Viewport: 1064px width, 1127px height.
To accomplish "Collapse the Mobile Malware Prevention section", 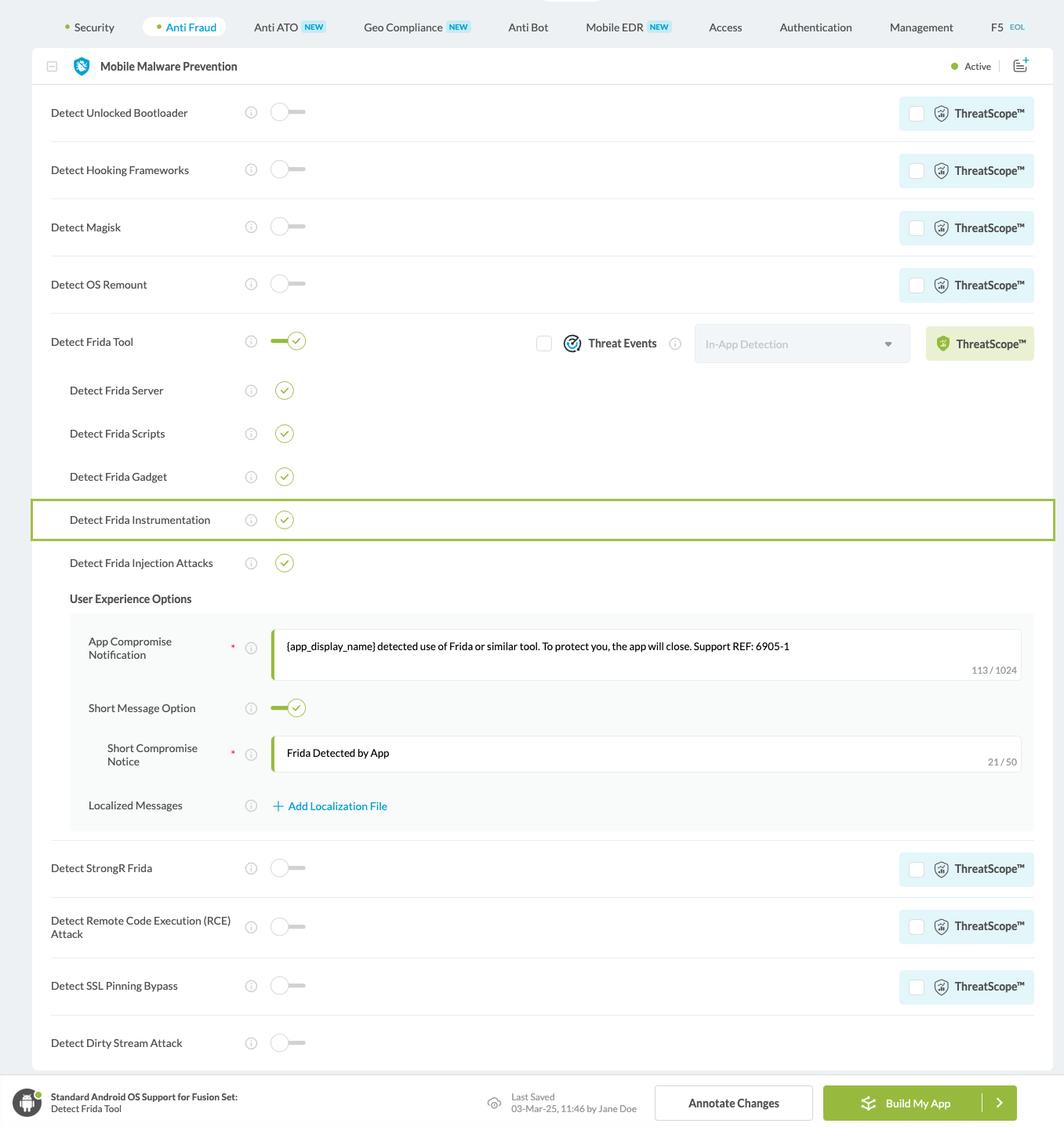I will (52, 67).
